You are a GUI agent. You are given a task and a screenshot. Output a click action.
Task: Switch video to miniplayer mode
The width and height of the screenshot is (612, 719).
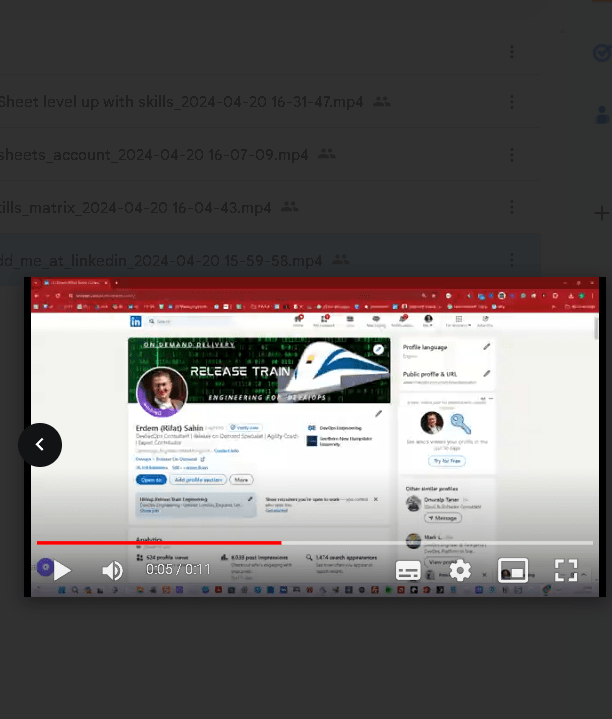point(513,570)
